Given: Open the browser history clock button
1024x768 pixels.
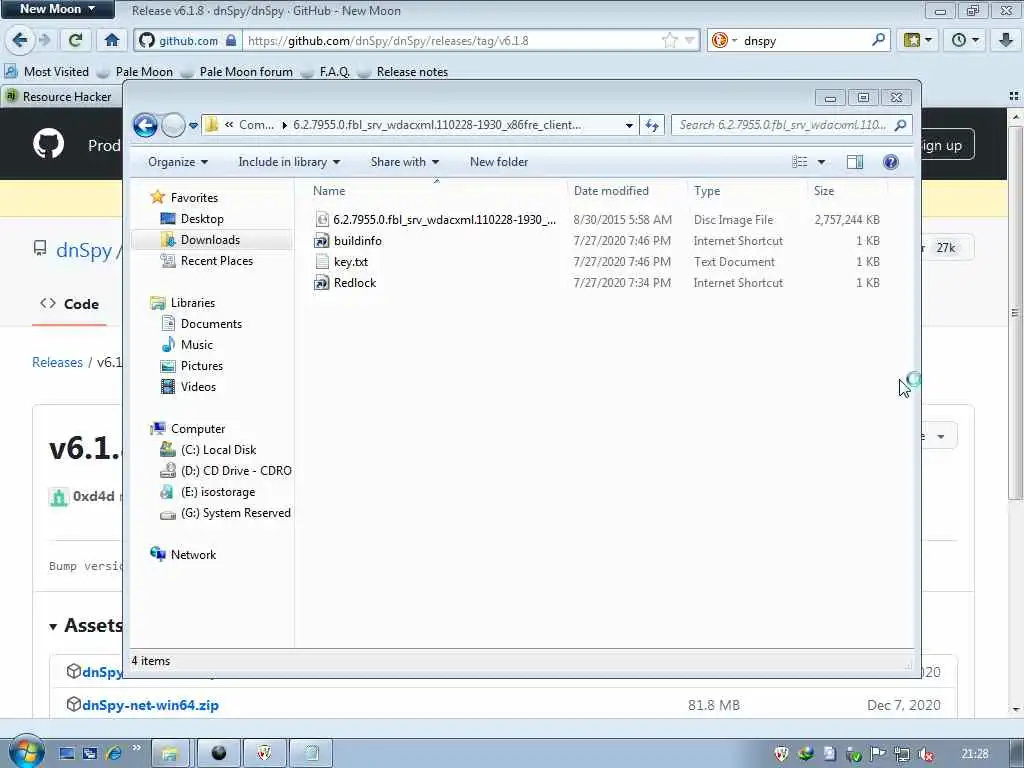Looking at the screenshot, I should [965, 40].
